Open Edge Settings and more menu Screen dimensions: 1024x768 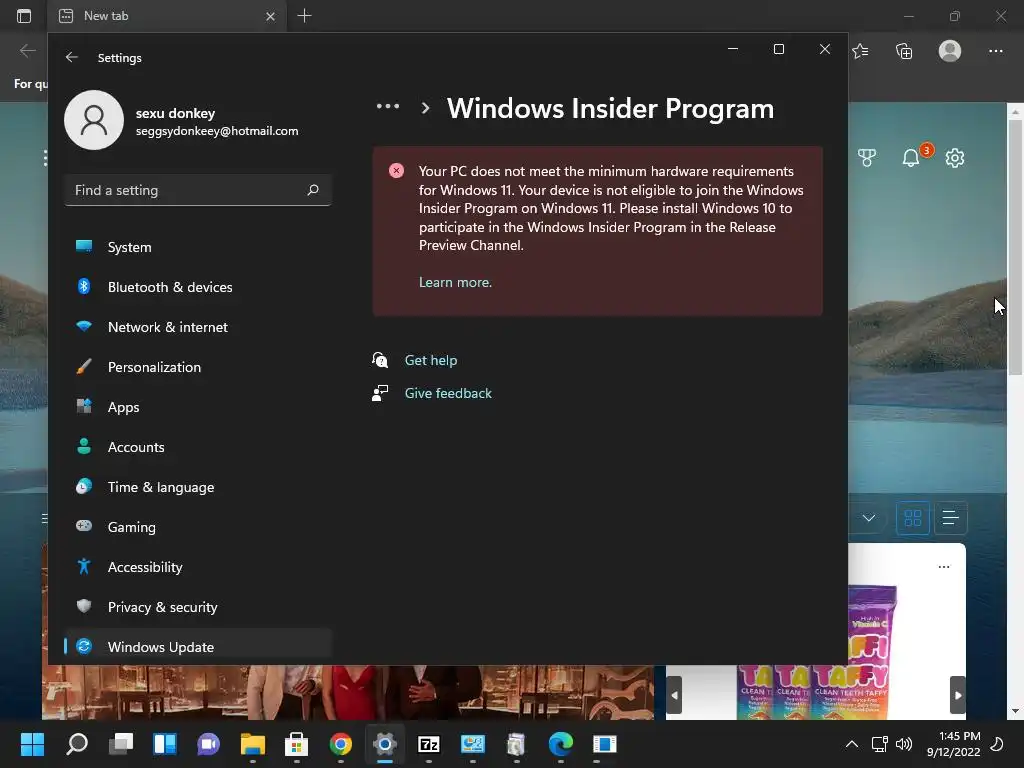coord(995,51)
